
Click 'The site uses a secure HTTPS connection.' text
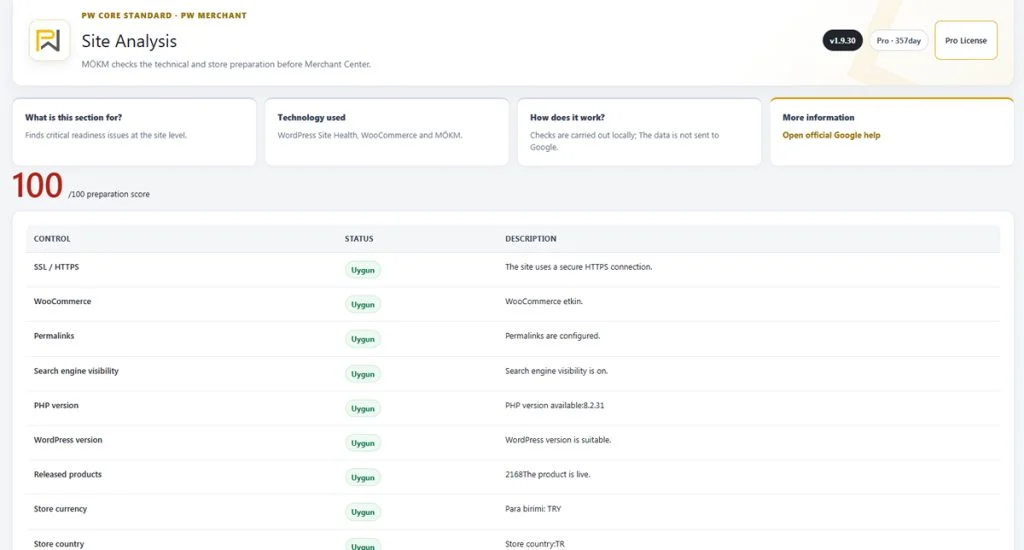pos(578,267)
